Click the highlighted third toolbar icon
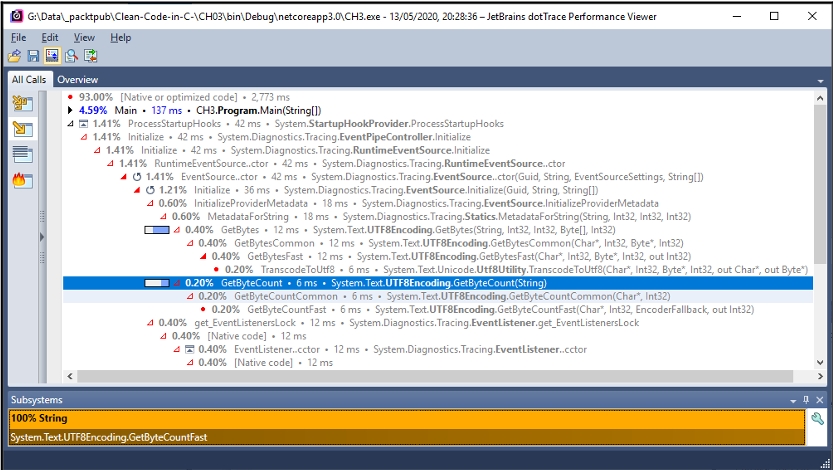Screen dimensions: 833x470 coord(52,56)
